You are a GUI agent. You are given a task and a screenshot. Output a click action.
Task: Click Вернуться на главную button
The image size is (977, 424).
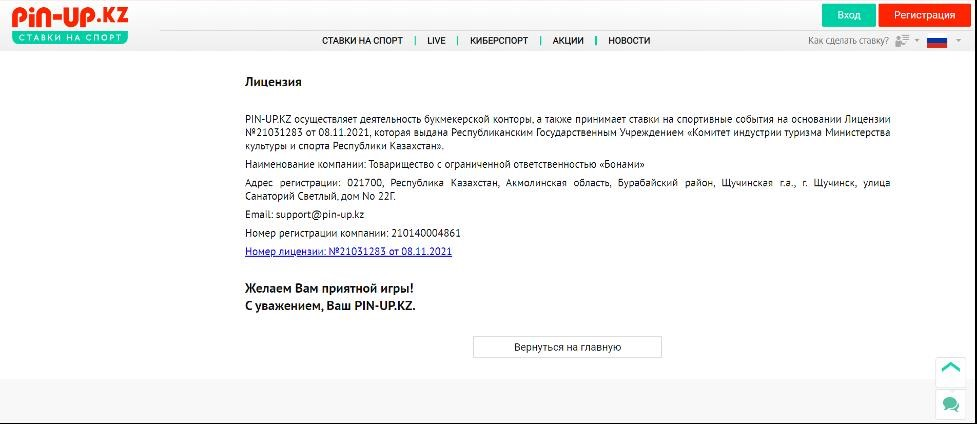(x=567, y=347)
